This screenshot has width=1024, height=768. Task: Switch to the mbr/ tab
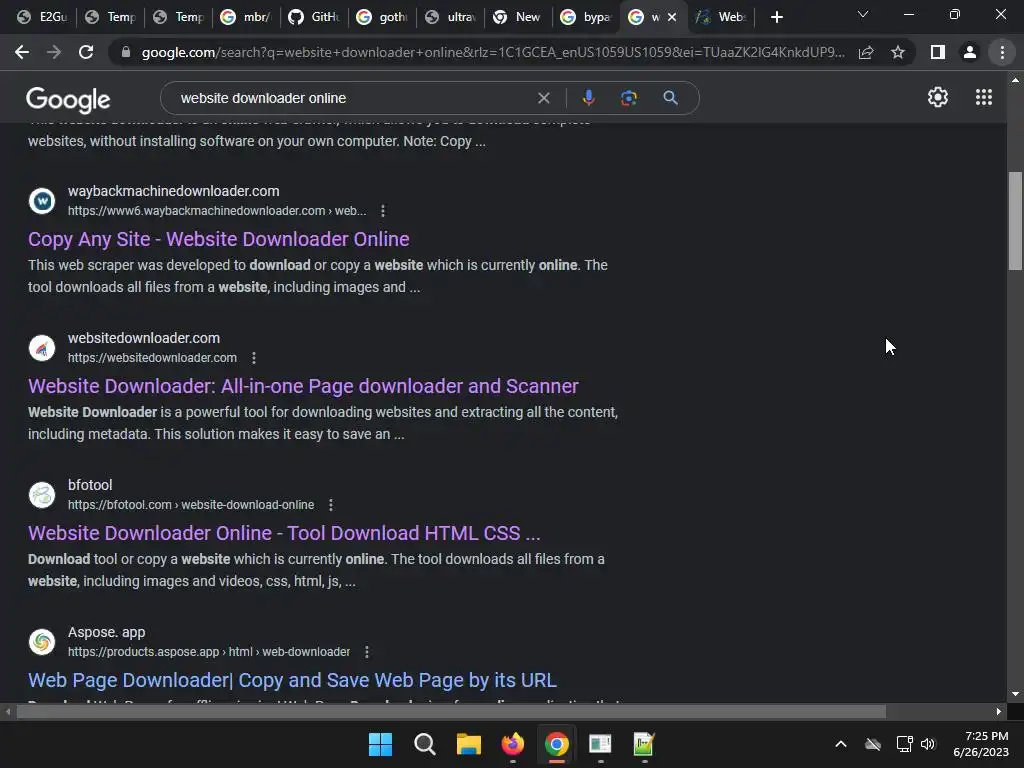[x=246, y=17]
